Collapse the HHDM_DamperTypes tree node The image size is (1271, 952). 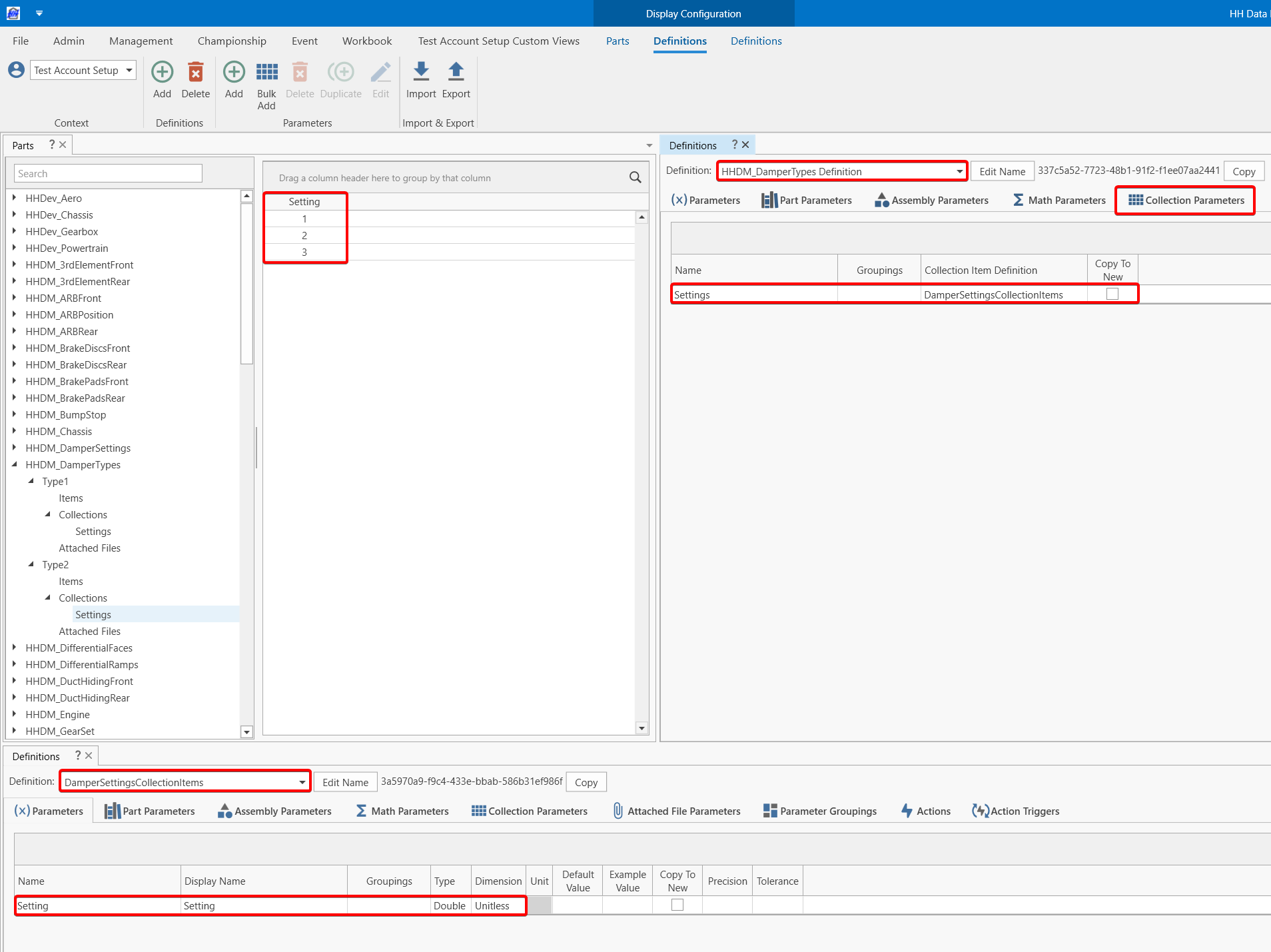[14, 464]
